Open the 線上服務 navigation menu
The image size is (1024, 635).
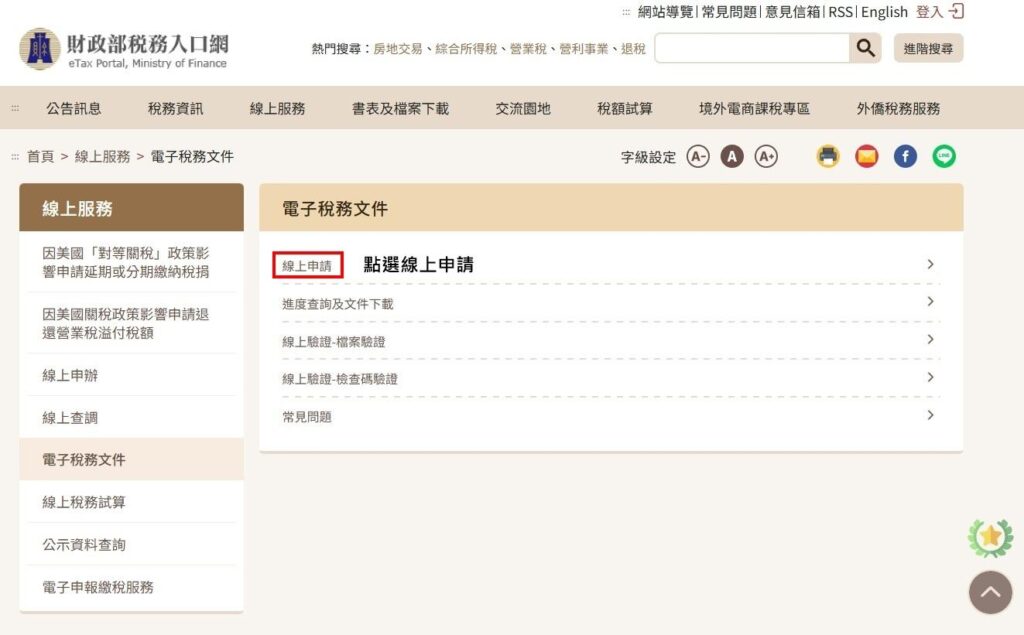(278, 108)
